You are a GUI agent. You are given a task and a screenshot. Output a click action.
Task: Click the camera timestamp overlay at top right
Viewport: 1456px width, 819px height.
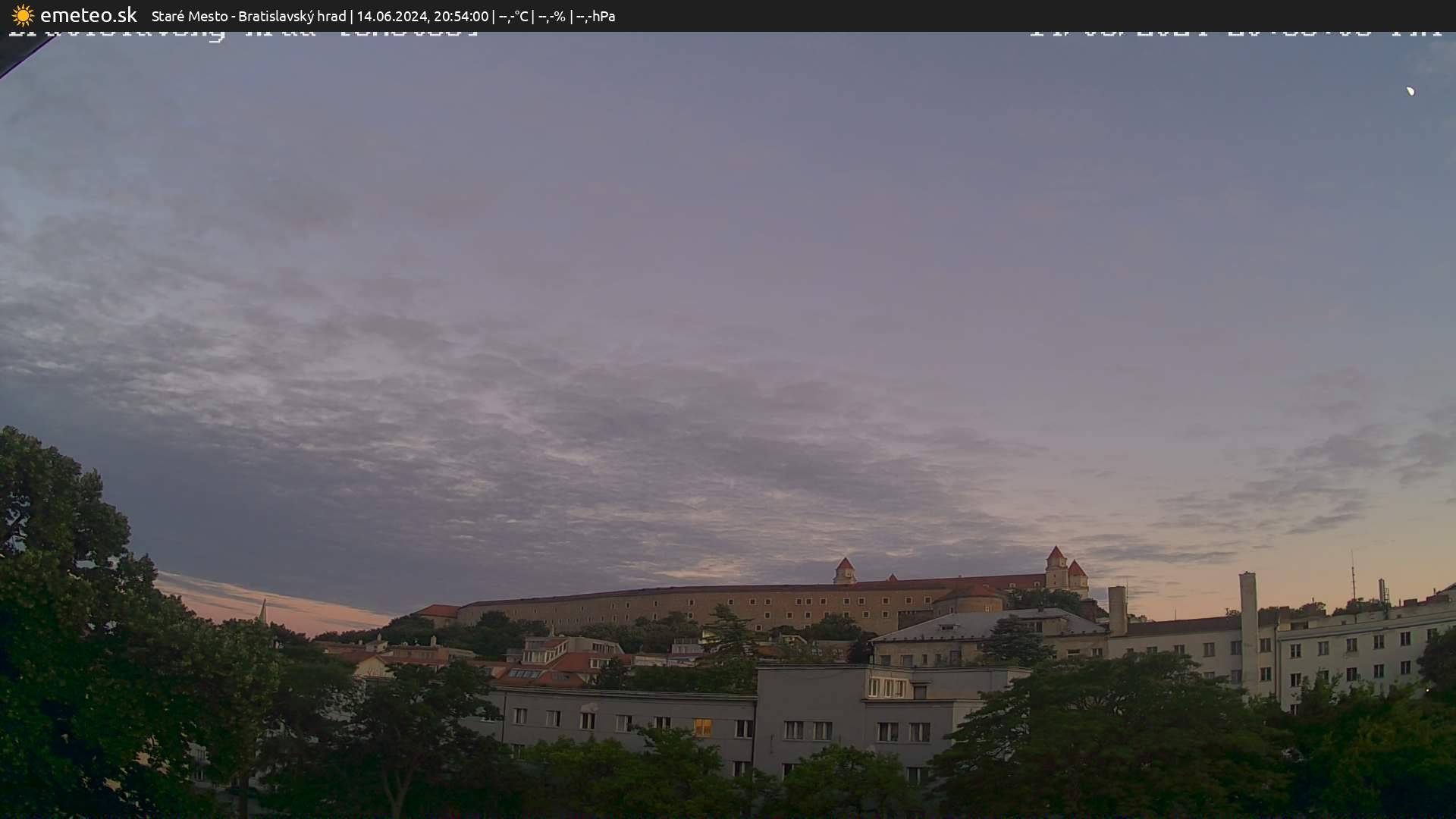(x=1235, y=33)
